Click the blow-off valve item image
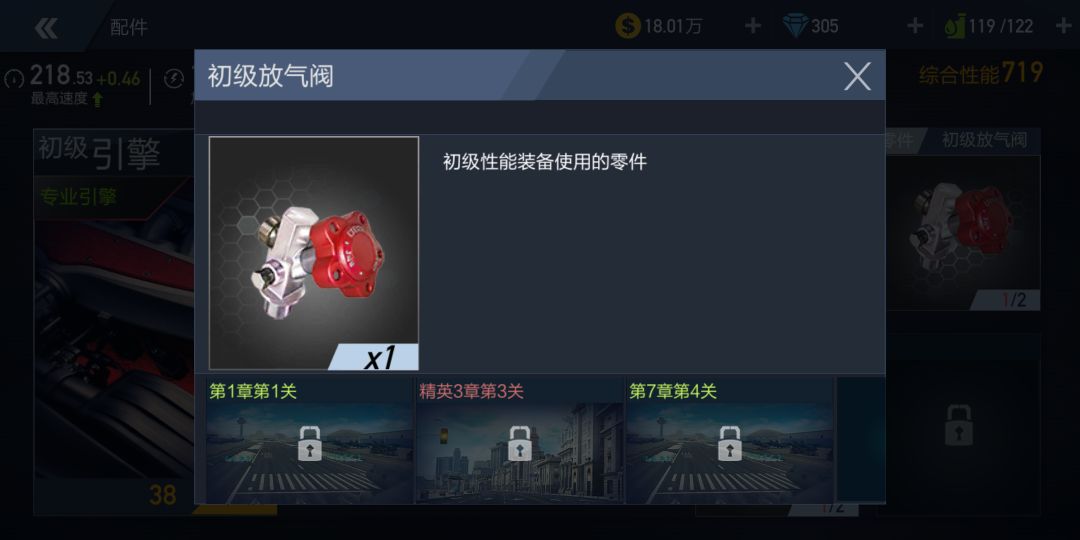Viewport: 1080px width, 540px height. (313, 253)
